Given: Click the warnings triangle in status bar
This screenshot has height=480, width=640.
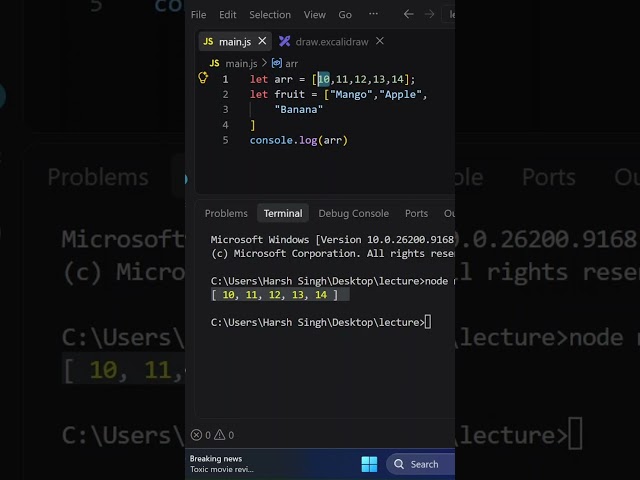Looking at the screenshot, I should click(x=220, y=435).
